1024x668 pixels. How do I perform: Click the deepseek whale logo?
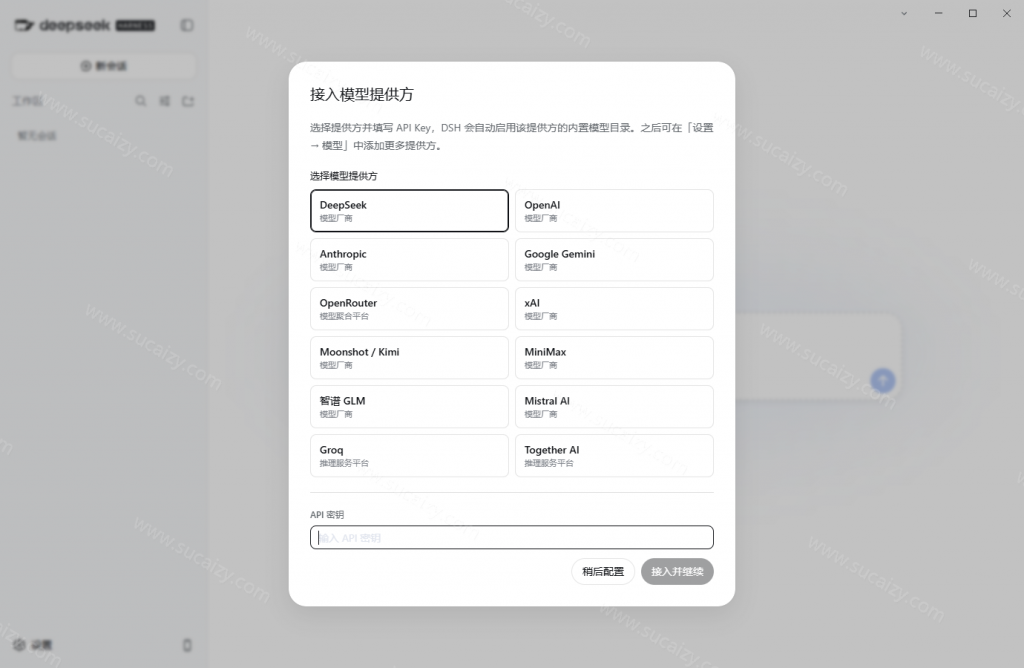coord(24,25)
